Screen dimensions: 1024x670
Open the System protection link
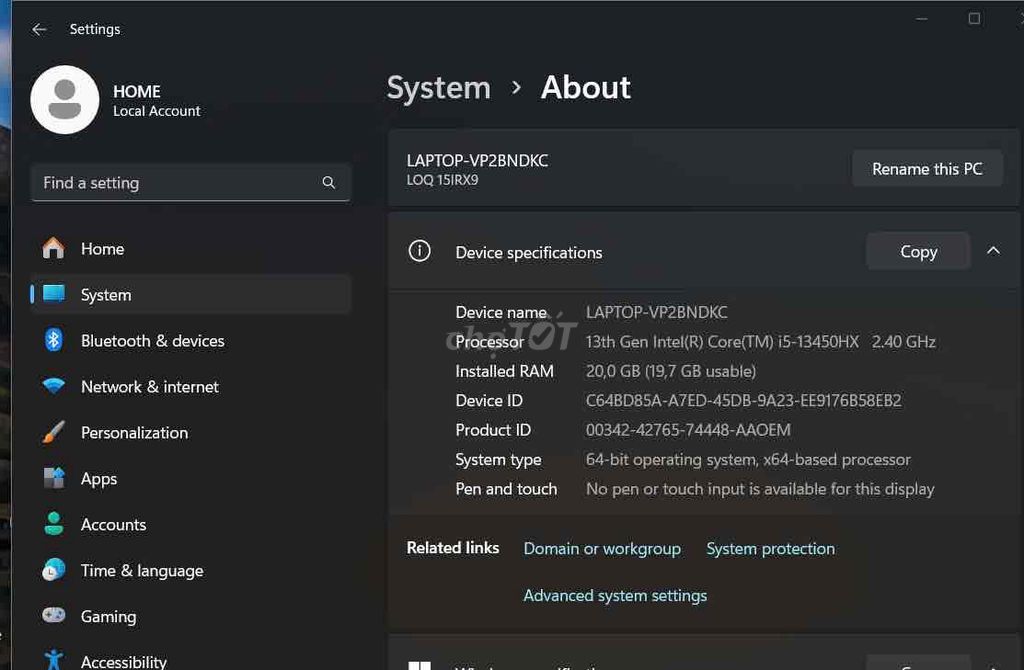pos(771,549)
